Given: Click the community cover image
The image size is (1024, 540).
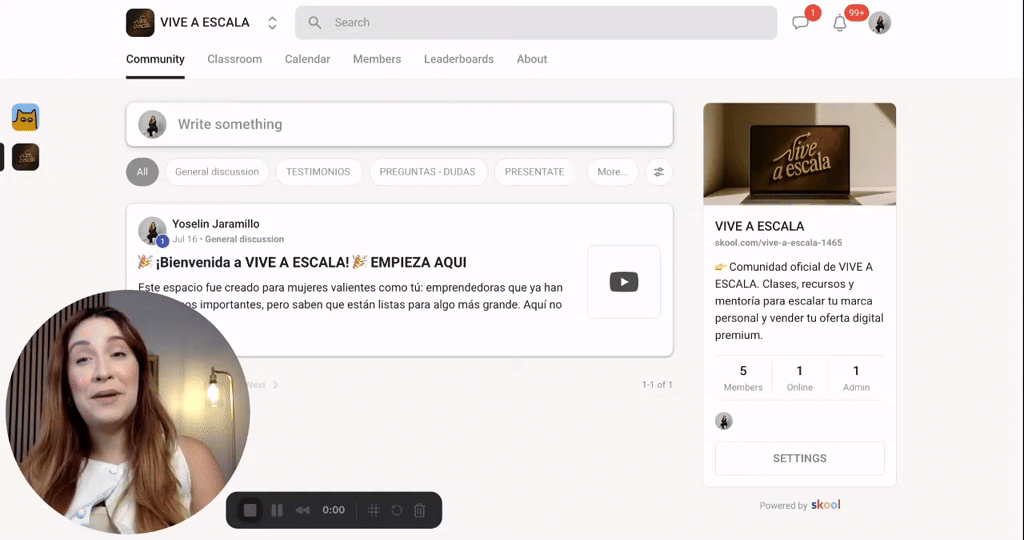Looking at the screenshot, I should click(799, 154).
